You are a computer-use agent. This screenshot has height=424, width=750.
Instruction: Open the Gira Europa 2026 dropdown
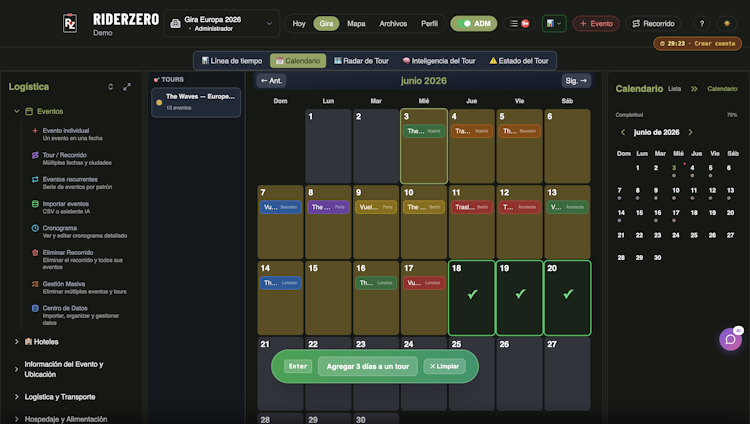(x=222, y=23)
